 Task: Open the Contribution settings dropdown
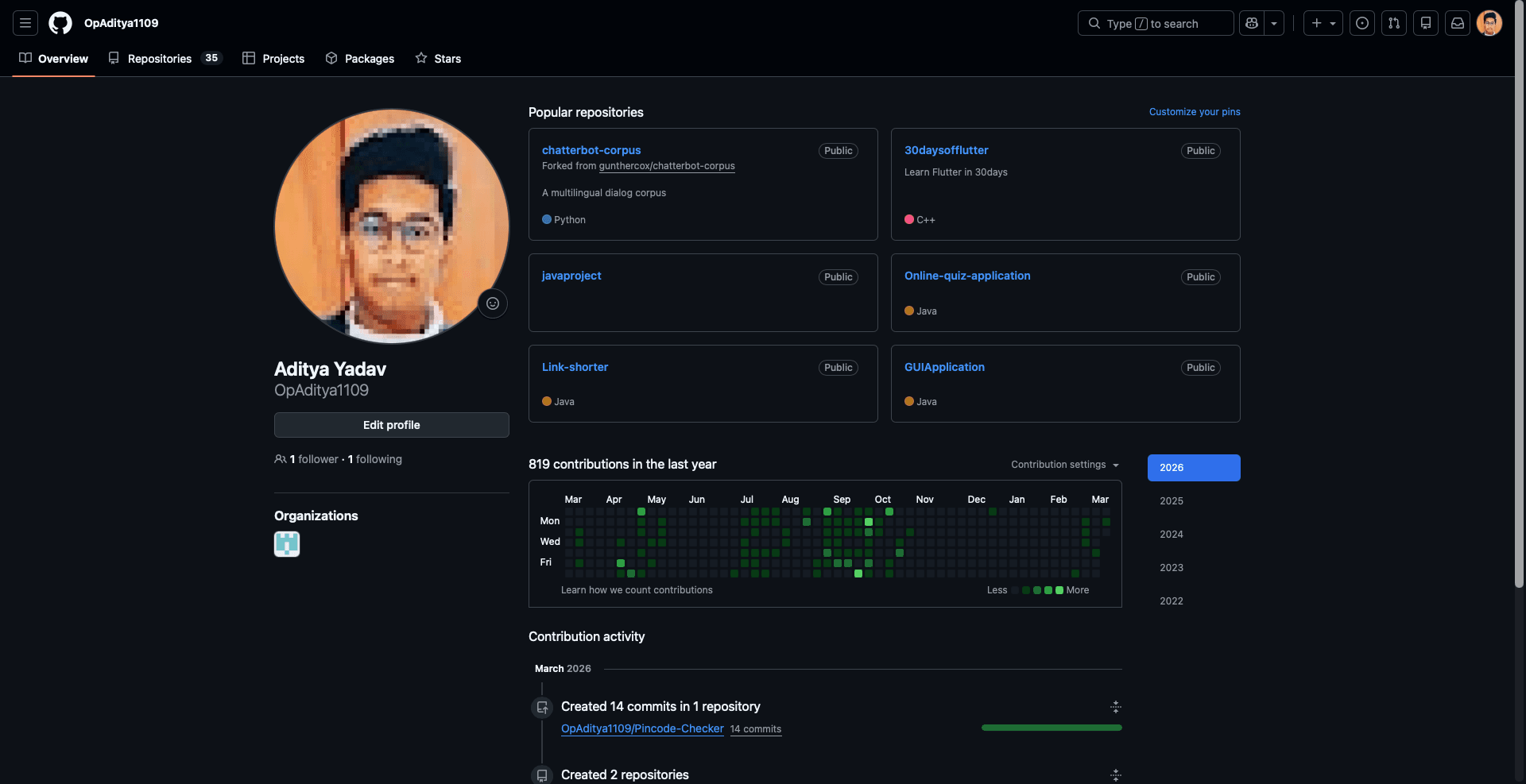click(1064, 465)
